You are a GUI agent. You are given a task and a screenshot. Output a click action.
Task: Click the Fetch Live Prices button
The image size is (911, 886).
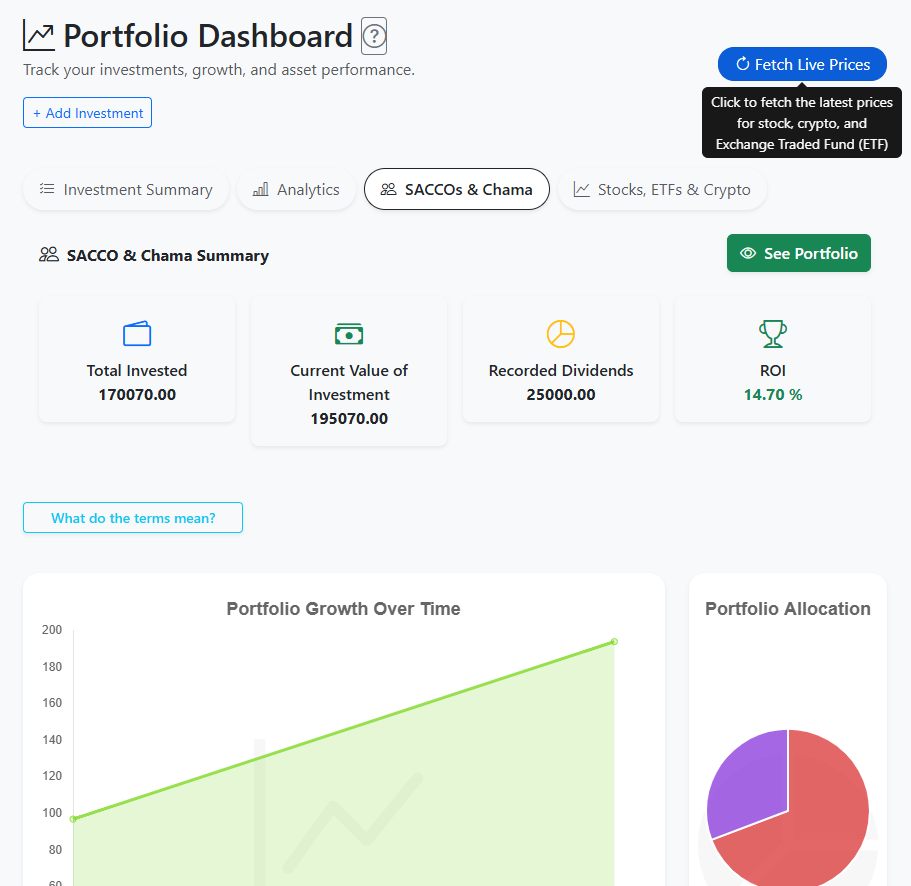click(802, 64)
